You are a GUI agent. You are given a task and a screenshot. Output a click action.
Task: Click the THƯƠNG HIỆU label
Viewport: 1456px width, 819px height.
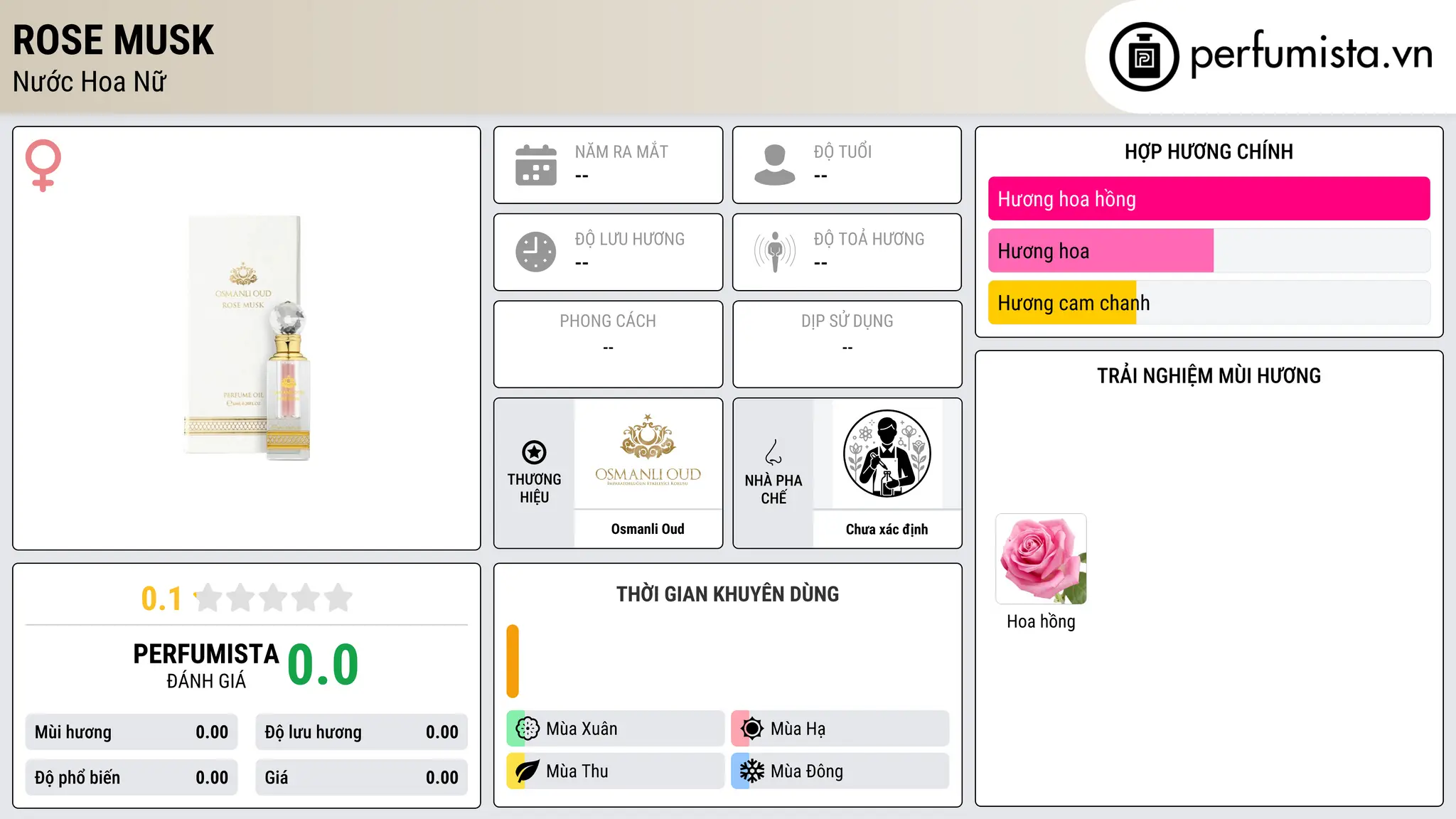pos(534,488)
